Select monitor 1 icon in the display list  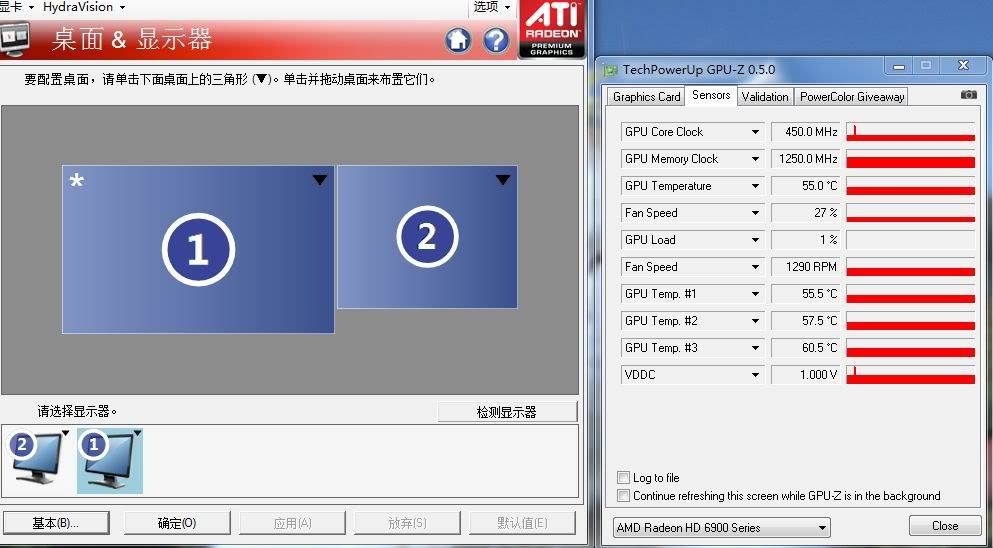(x=110, y=461)
